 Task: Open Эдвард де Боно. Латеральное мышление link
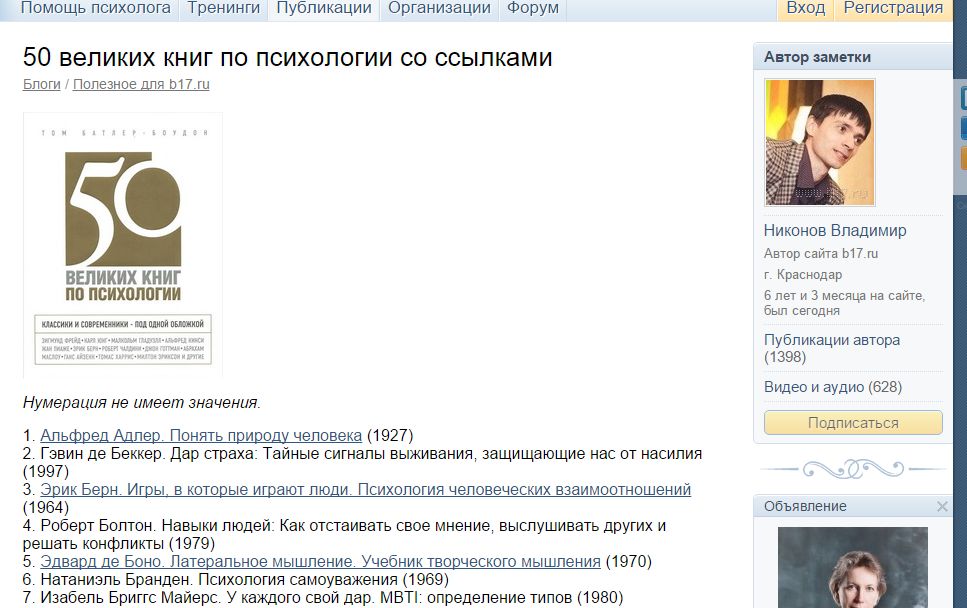(x=320, y=562)
